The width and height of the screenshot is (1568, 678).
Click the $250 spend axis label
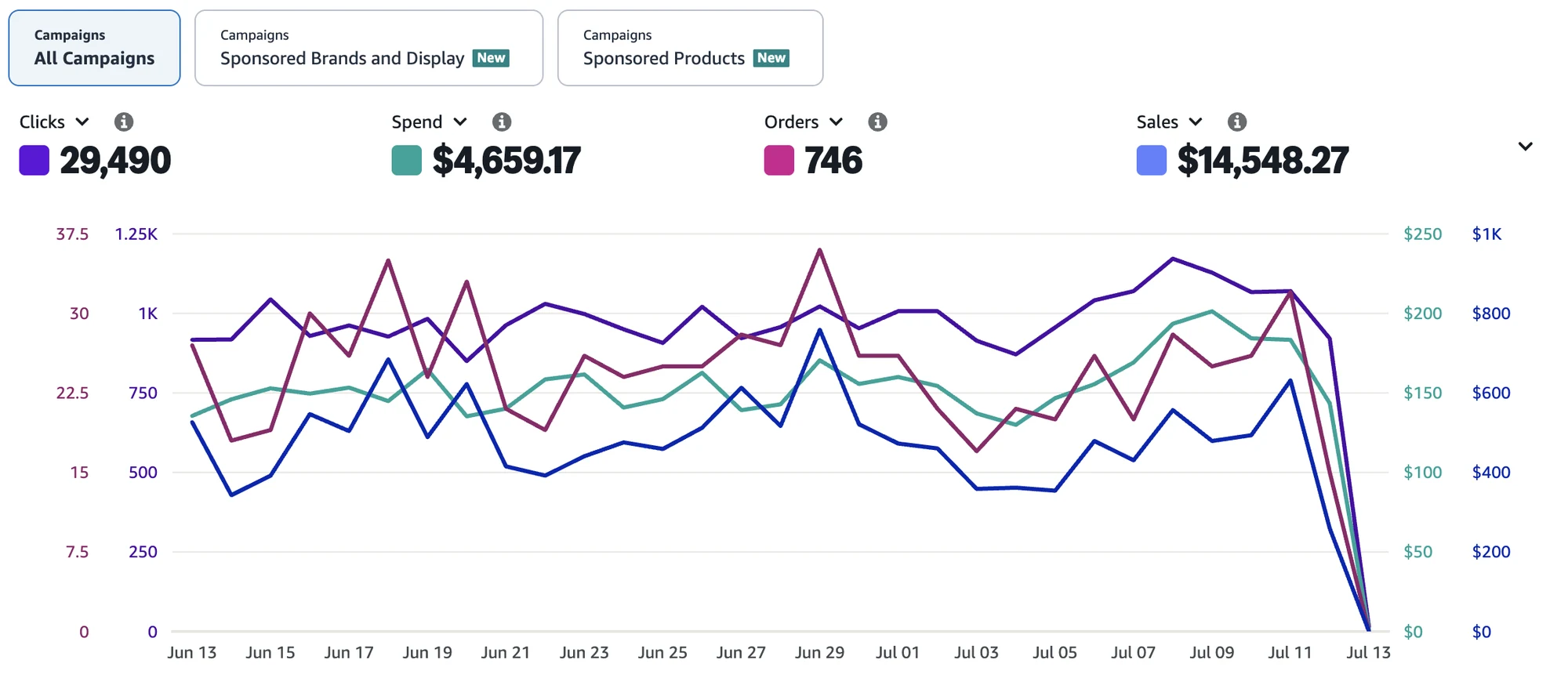click(x=1423, y=234)
